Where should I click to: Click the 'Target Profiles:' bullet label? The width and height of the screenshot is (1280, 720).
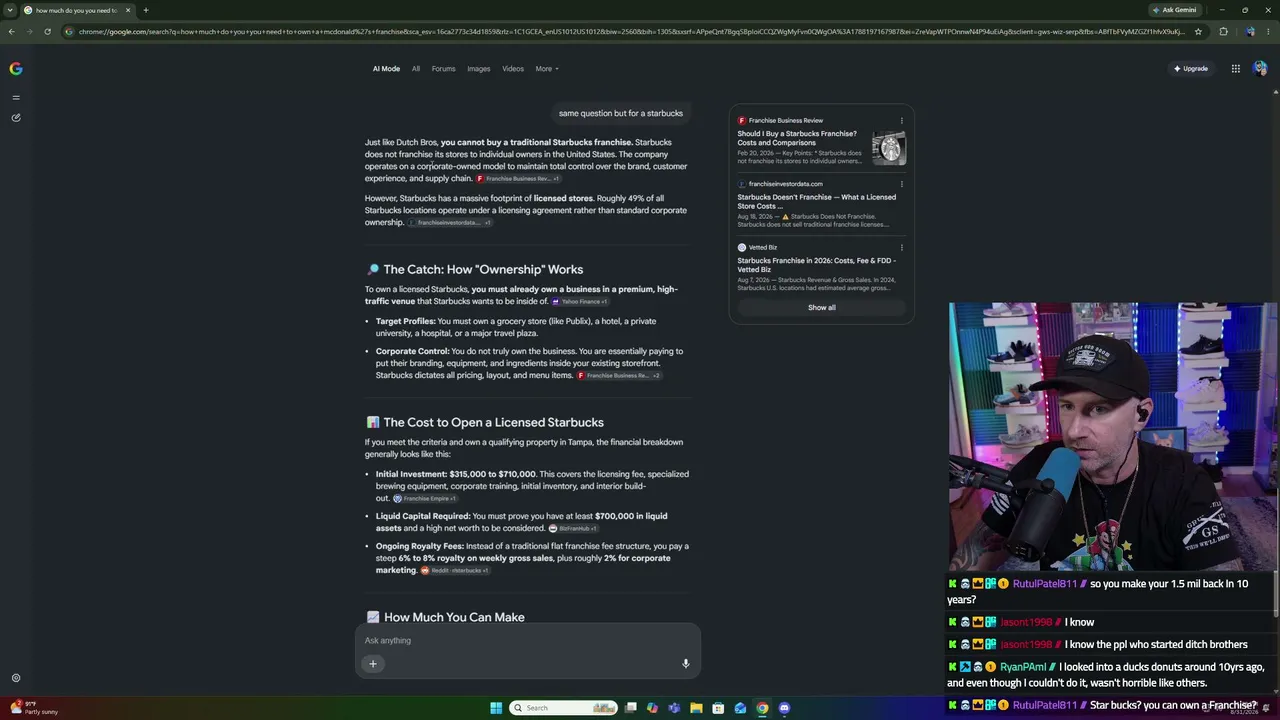tap(406, 321)
